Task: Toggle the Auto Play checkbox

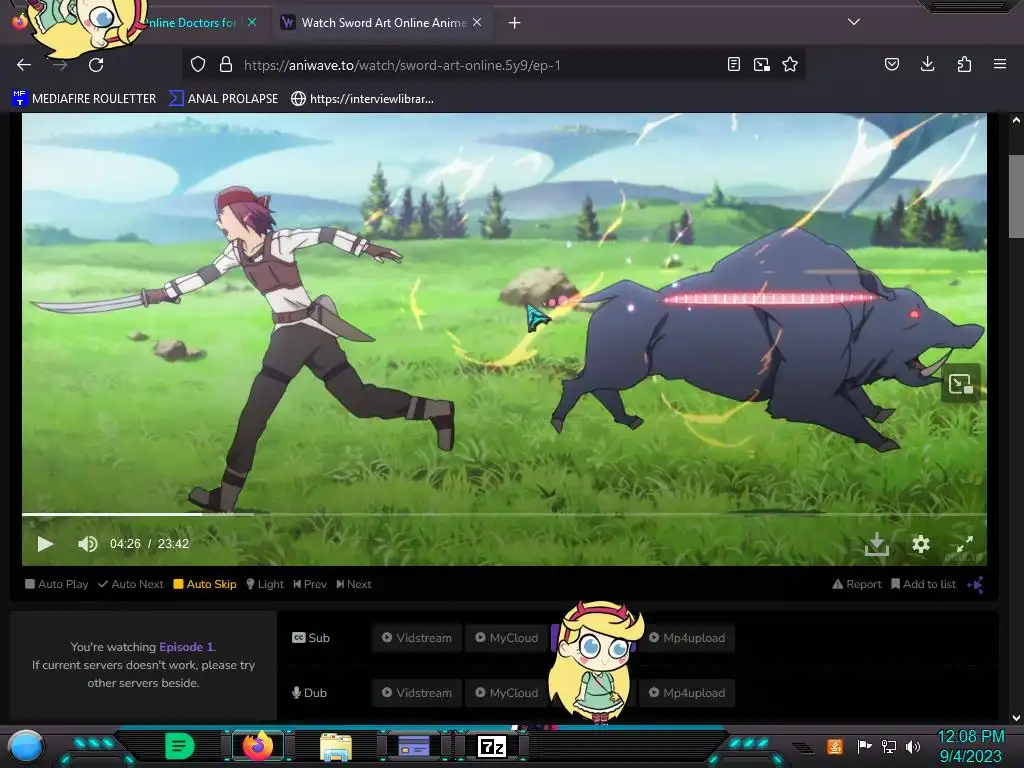Action: (57, 584)
